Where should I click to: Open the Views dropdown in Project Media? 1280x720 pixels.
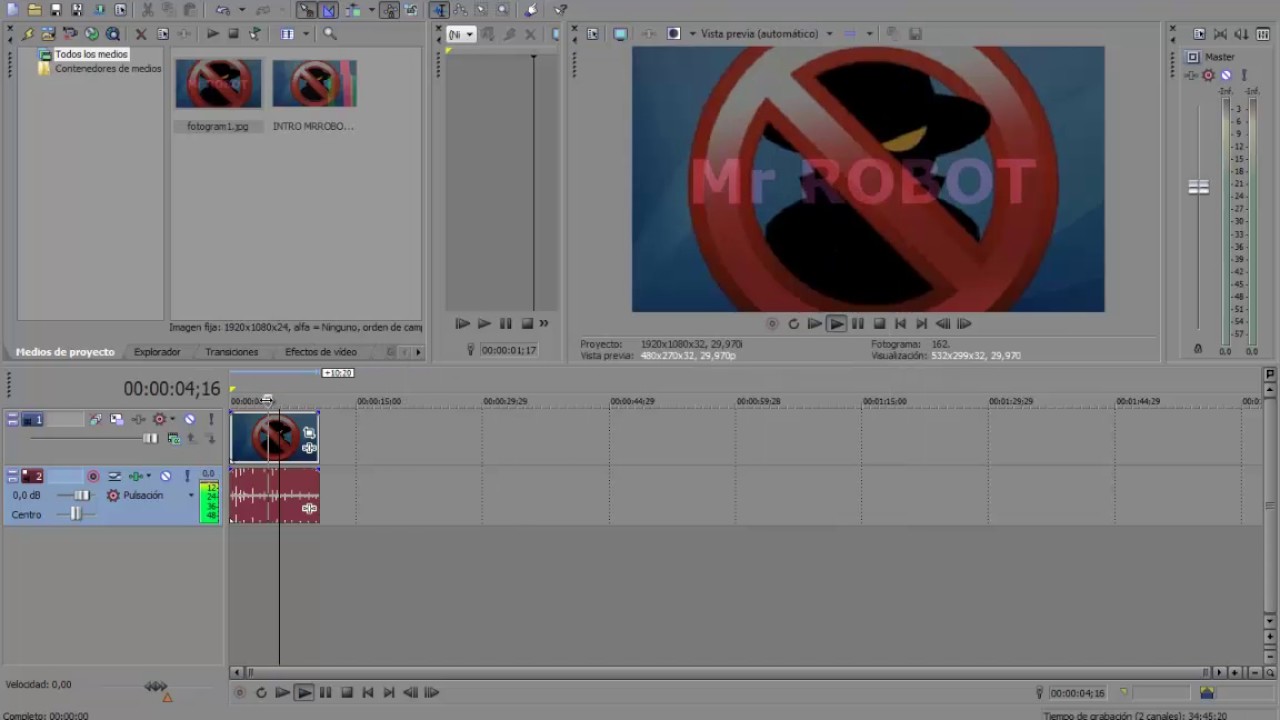pos(305,34)
